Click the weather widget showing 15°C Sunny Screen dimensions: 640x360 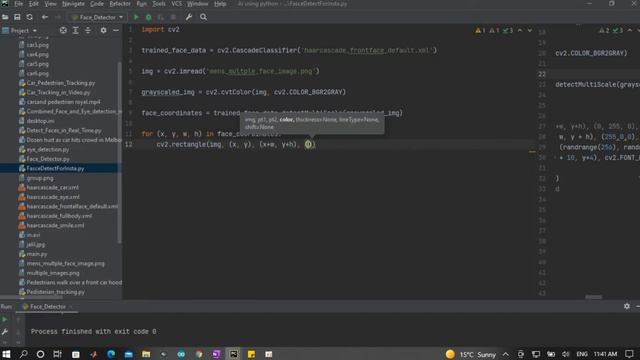click(471, 354)
